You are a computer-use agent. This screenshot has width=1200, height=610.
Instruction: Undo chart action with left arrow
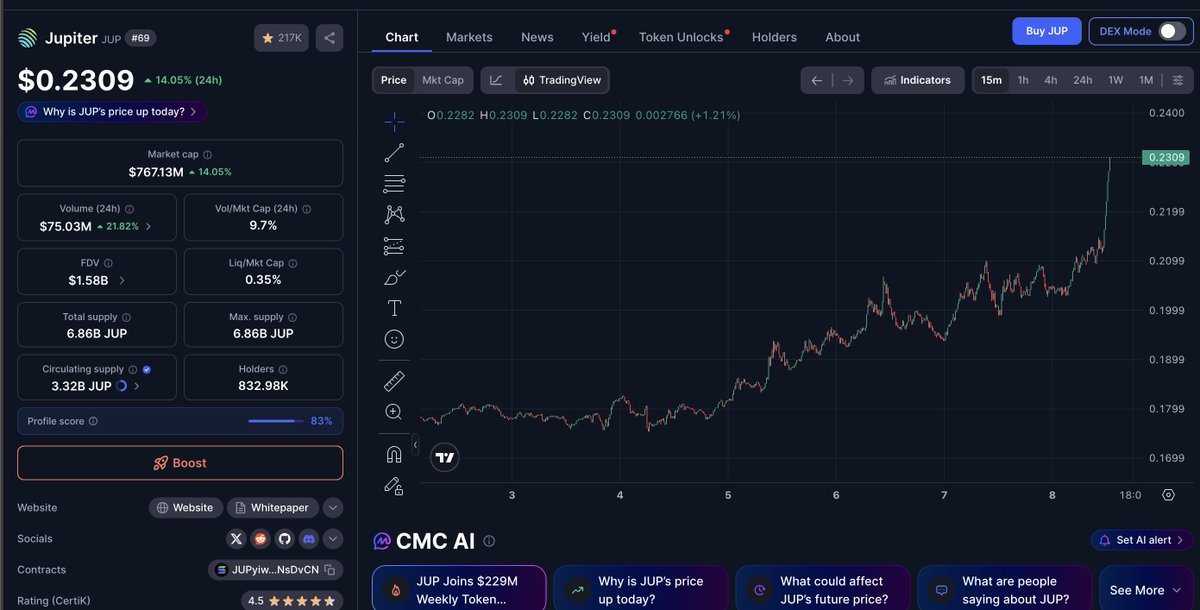(x=817, y=80)
